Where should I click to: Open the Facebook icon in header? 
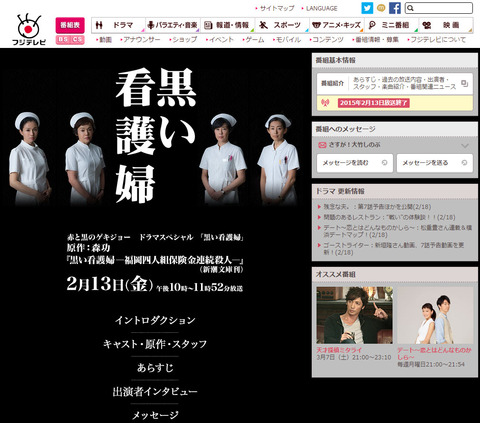(395, 8)
